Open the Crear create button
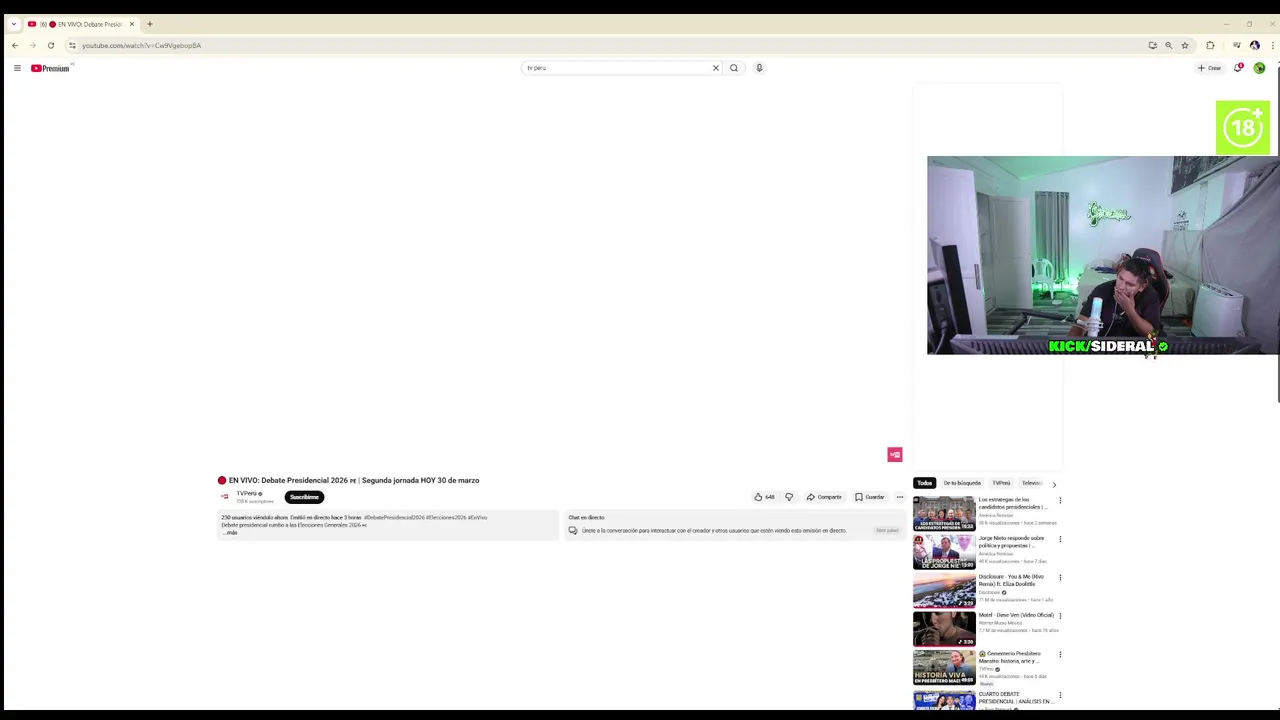 [x=1210, y=68]
